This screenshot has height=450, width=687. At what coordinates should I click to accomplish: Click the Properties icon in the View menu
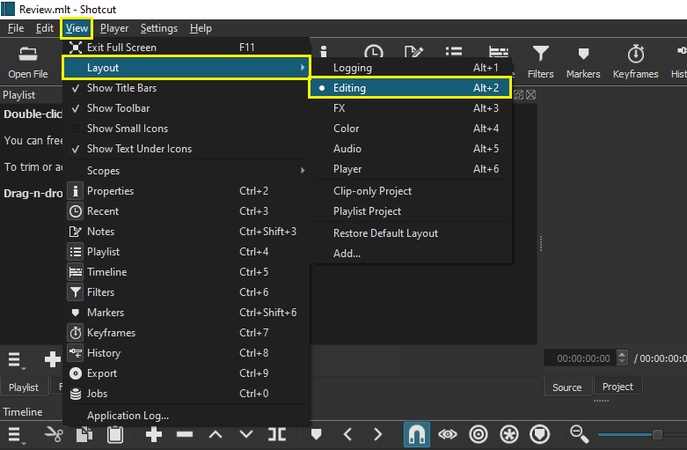coord(75,191)
